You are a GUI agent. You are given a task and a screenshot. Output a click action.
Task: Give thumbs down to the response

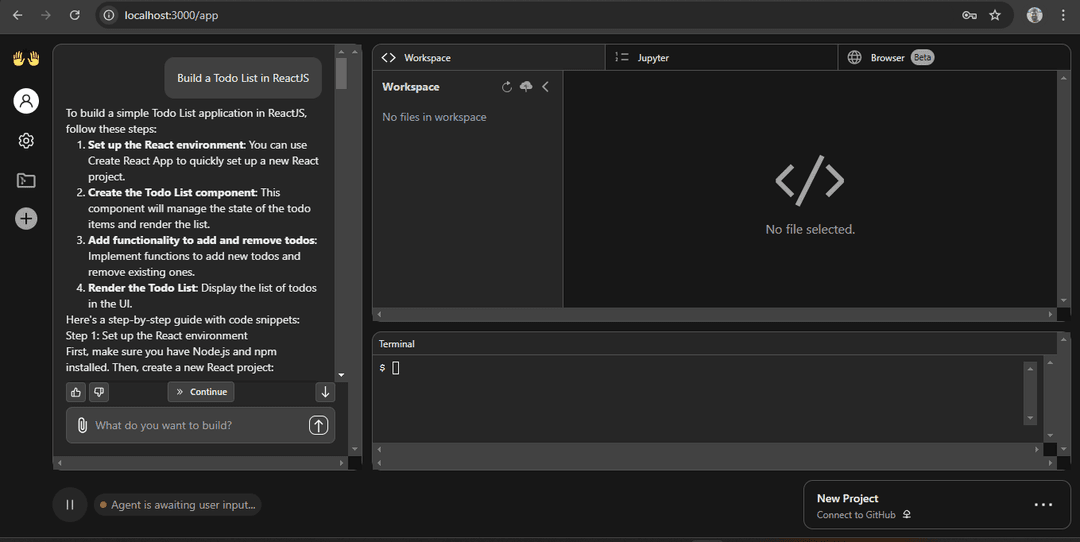[x=99, y=392]
